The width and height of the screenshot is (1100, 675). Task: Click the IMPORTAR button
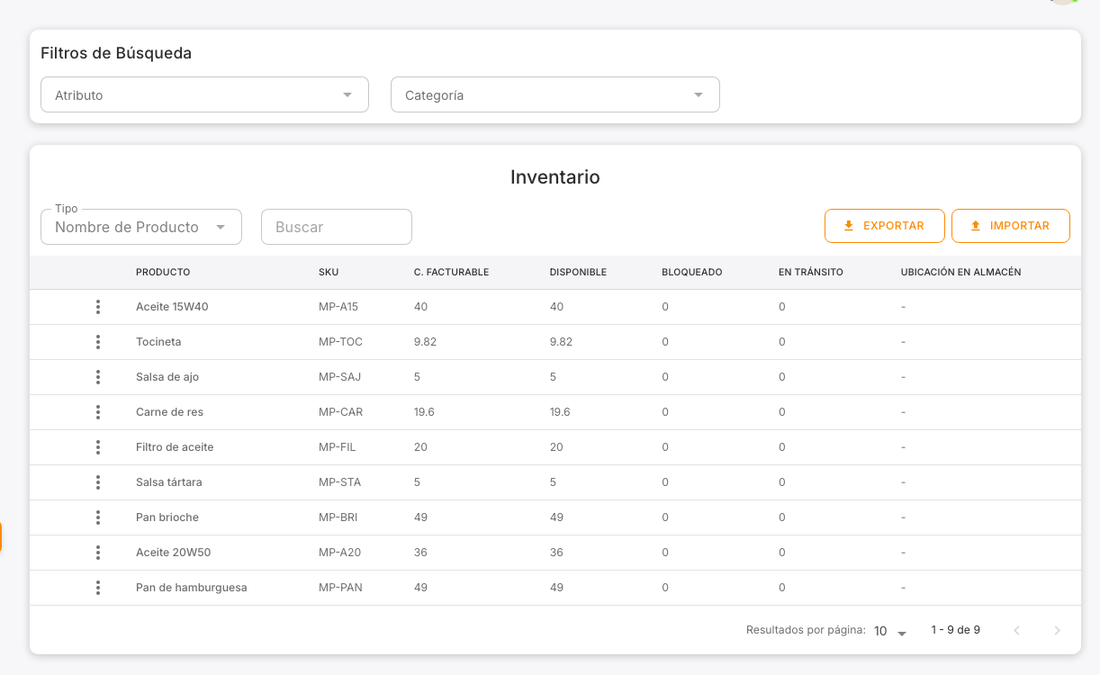[x=1011, y=226]
